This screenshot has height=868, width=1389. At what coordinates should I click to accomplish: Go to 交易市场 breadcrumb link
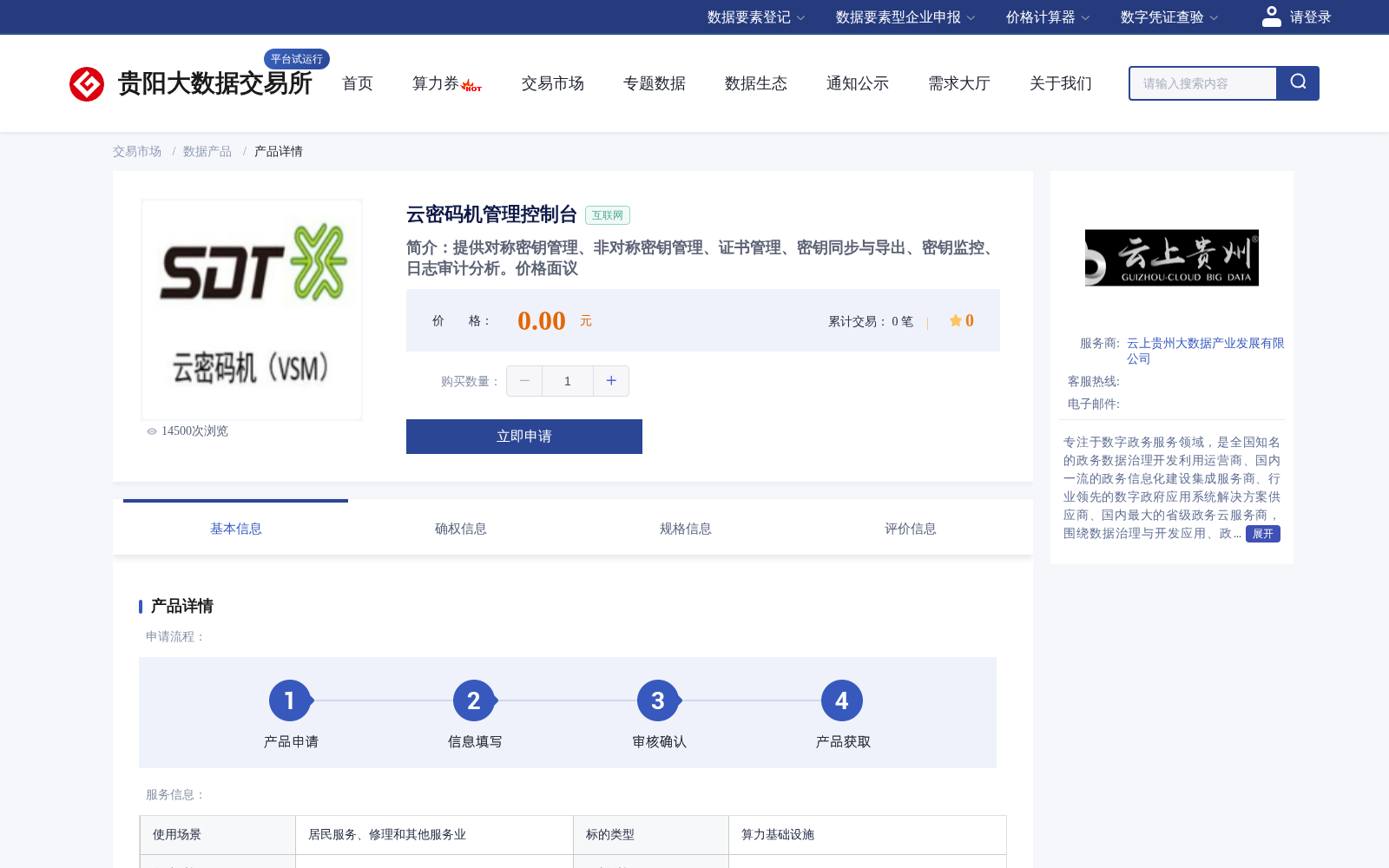click(137, 151)
